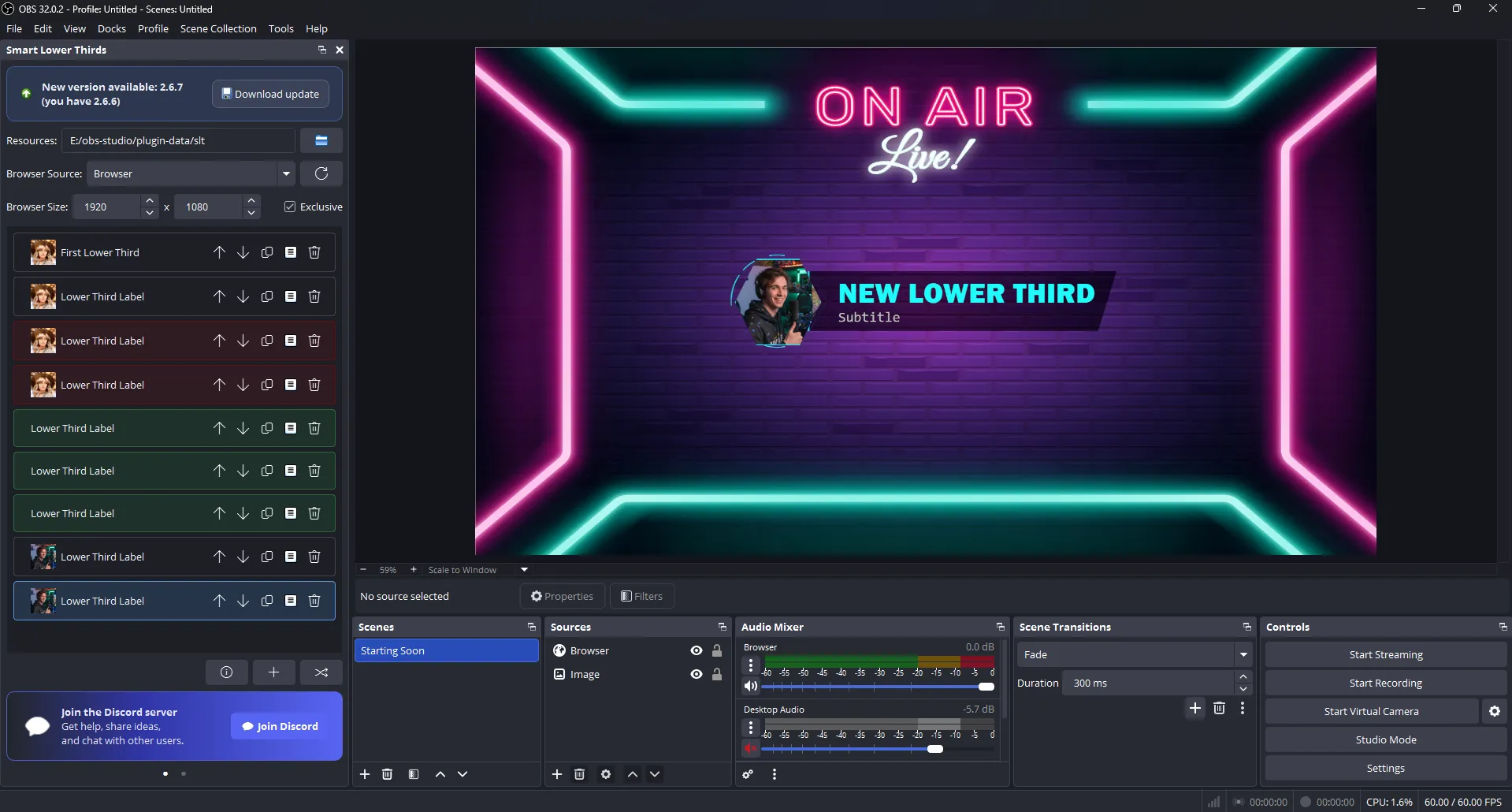This screenshot has height=812, width=1512.
Task: Add a new scene
Action: point(365,774)
